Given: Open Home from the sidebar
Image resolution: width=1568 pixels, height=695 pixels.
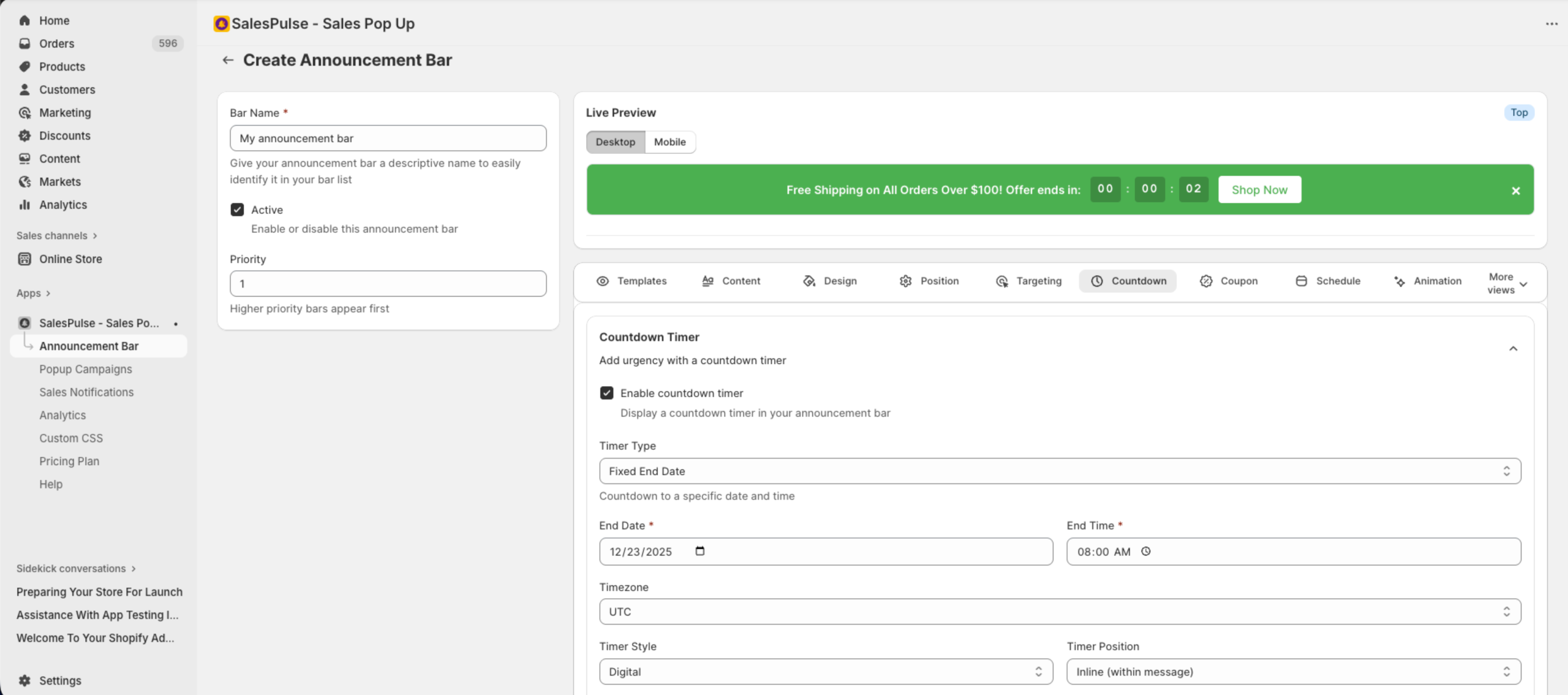Looking at the screenshot, I should click(54, 20).
